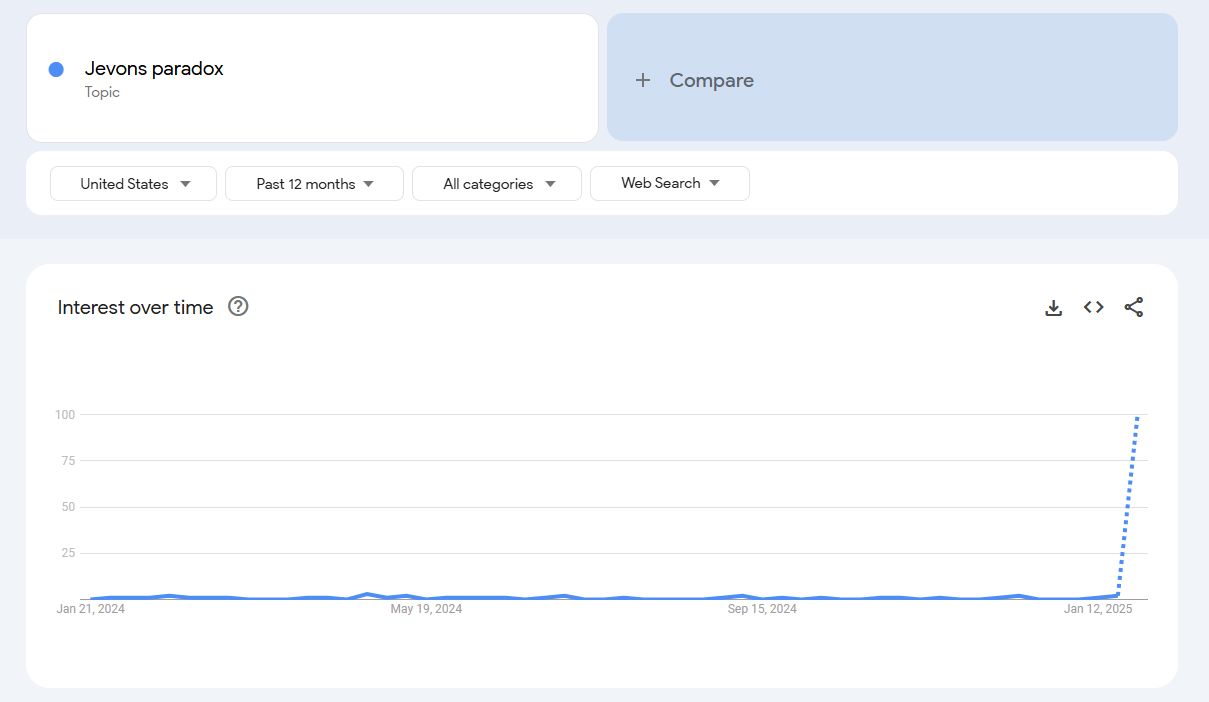This screenshot has height=702, width=1209.
Task: Click the 50 y-axis label
Action: [68, 507]
